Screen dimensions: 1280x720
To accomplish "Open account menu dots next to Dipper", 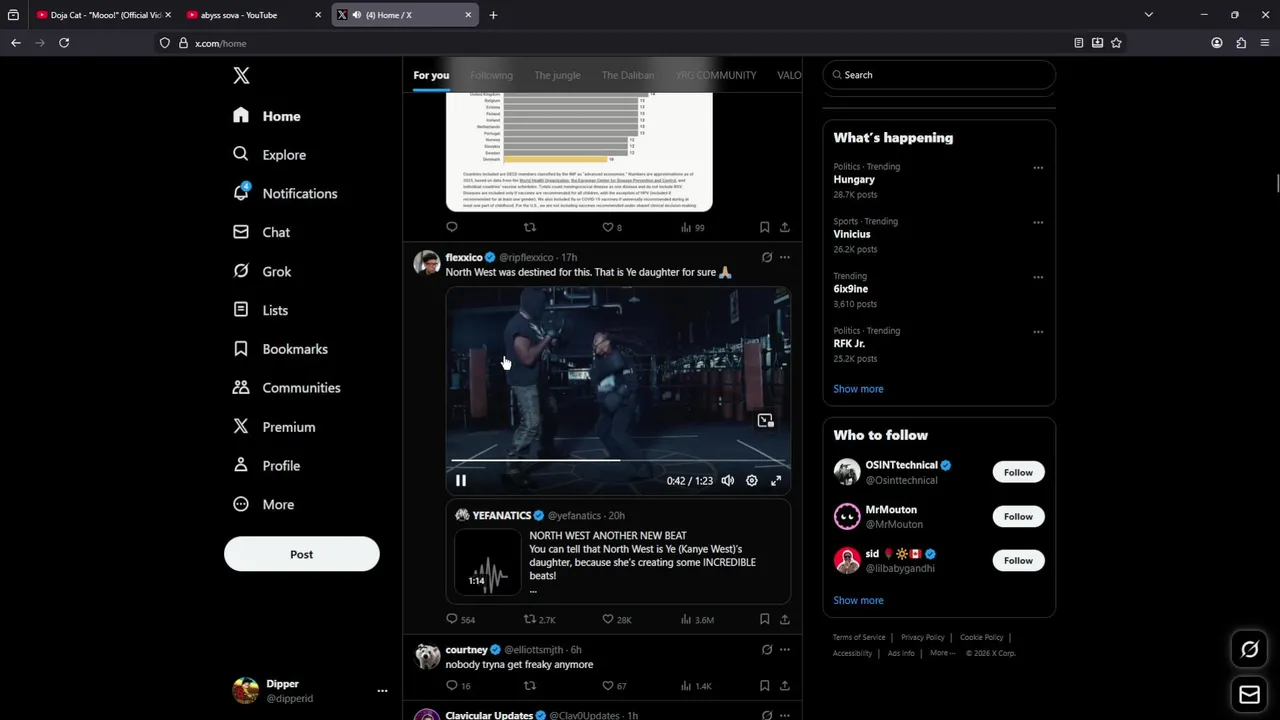I will 382,691.
